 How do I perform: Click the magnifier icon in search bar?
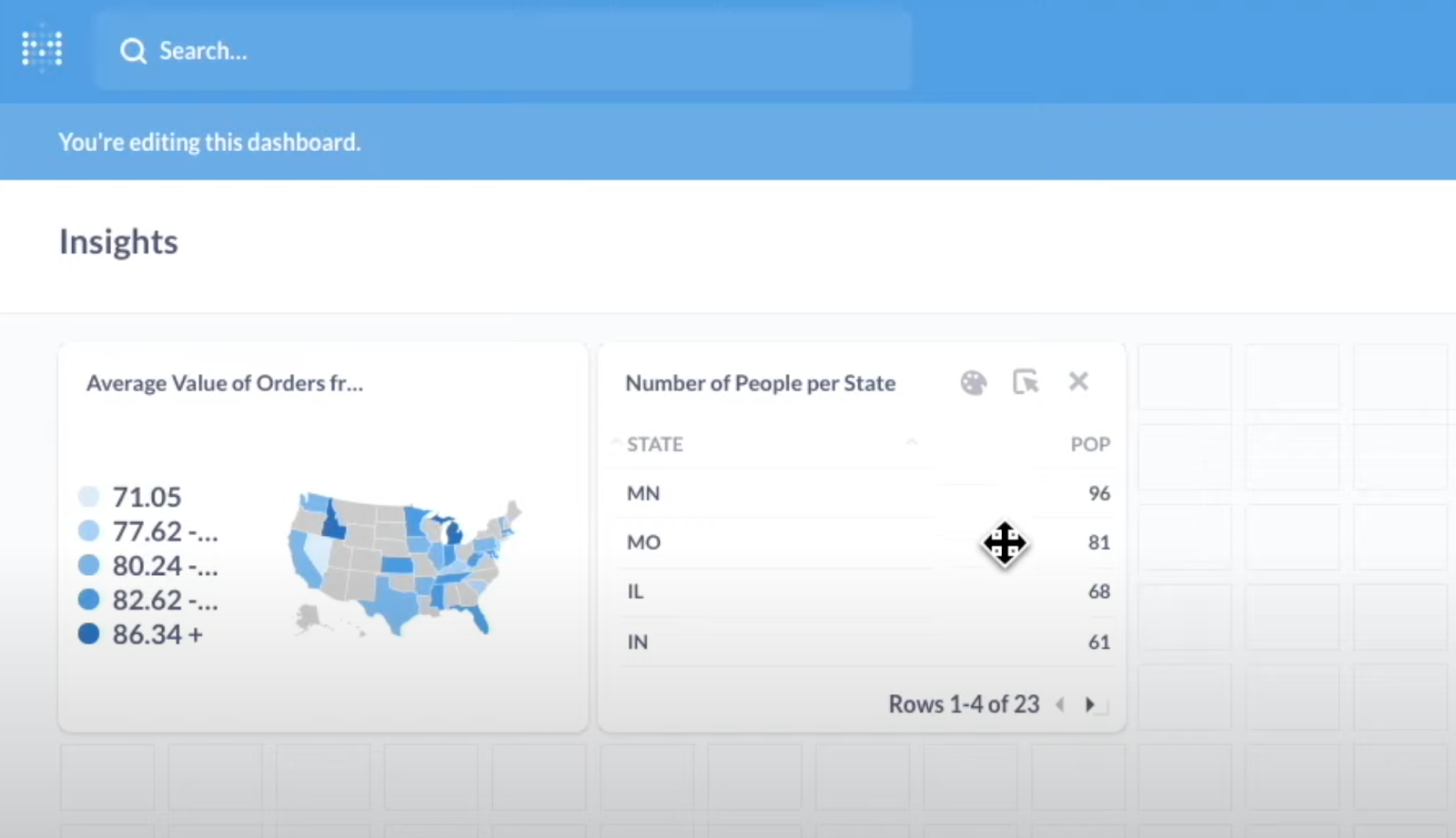pos(133,51)
